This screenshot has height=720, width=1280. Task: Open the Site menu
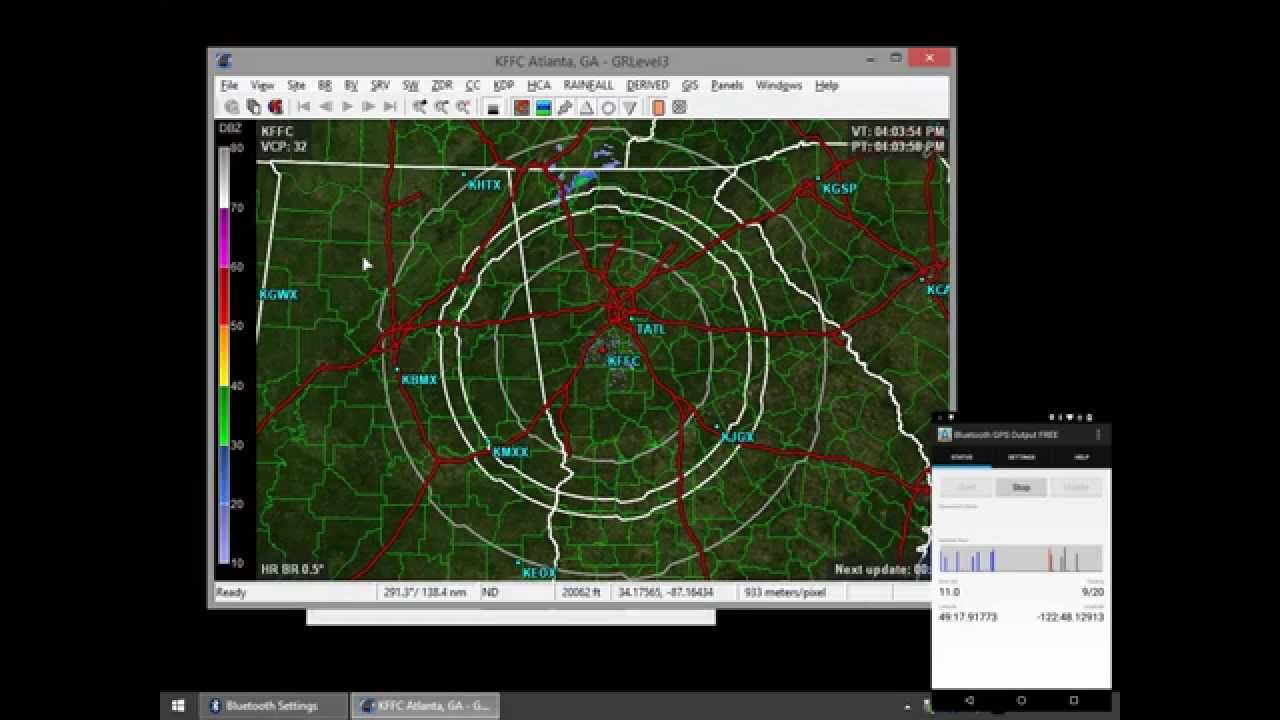296,86
